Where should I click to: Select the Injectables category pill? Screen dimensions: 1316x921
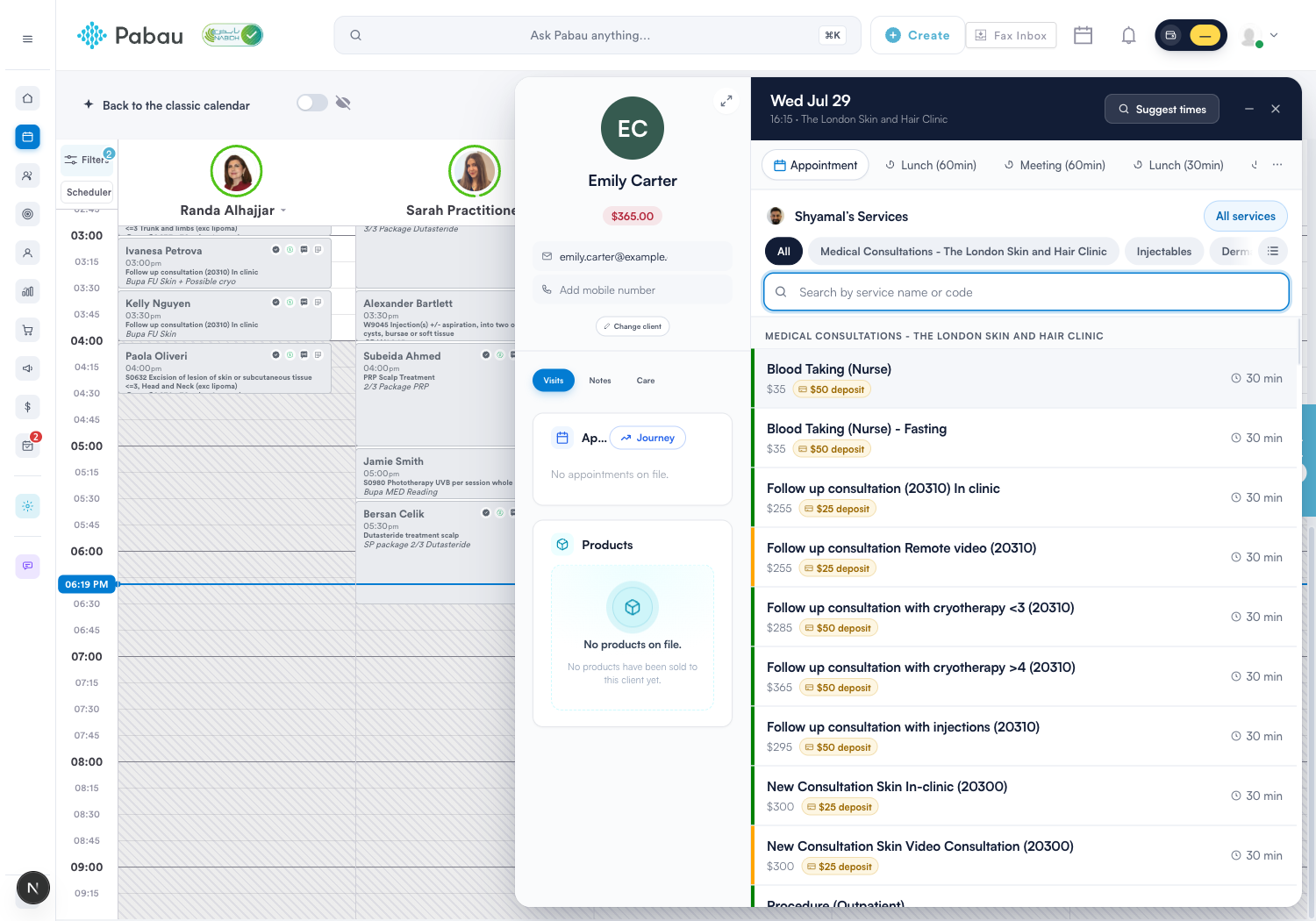tap(1164, 251)
